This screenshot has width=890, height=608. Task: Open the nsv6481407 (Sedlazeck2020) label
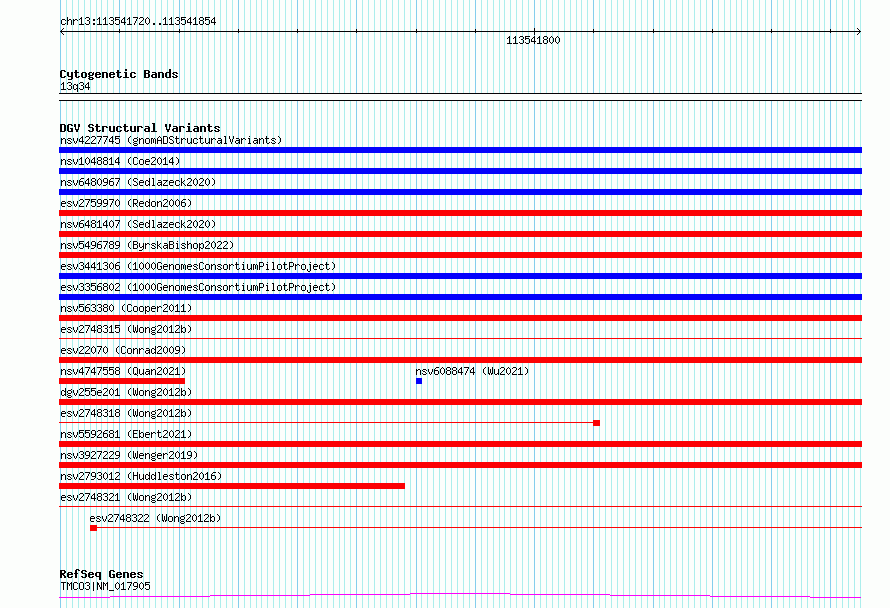[x=138, y=224]
